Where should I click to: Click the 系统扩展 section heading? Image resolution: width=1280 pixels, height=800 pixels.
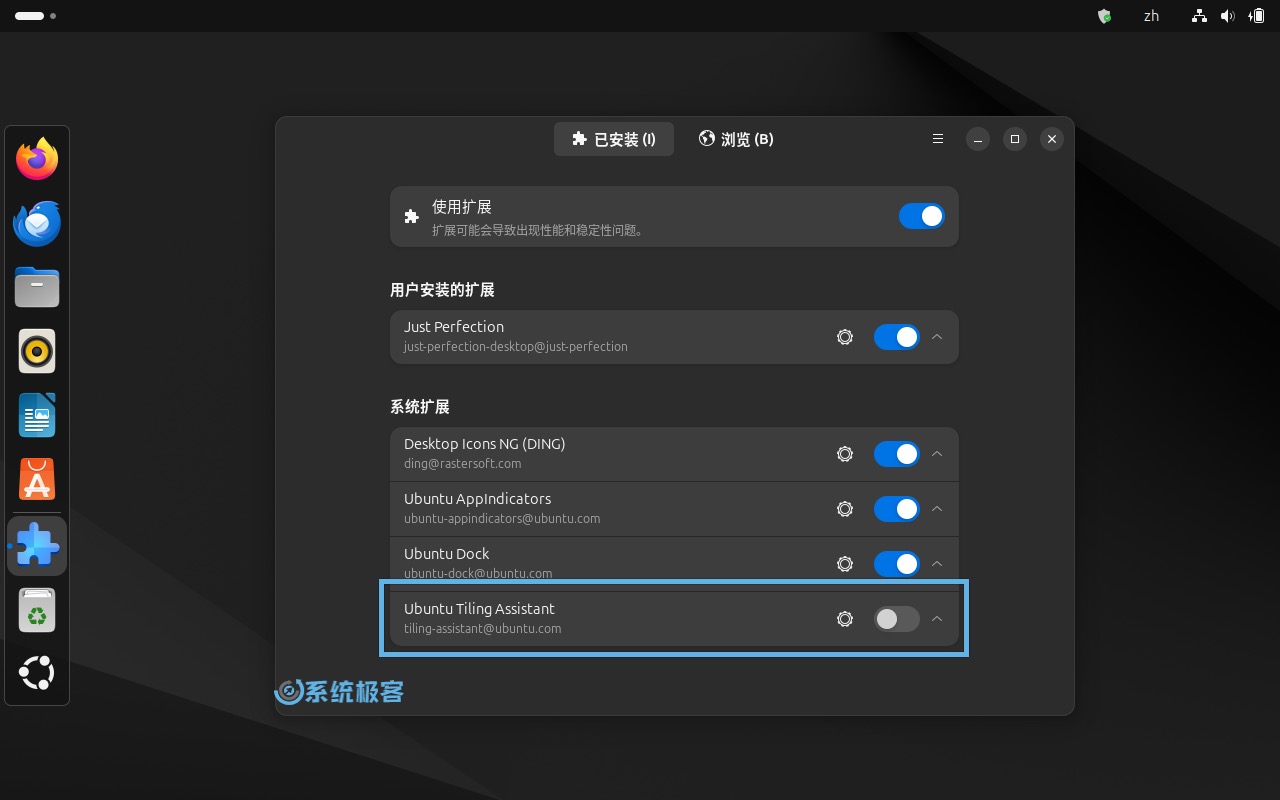[x=420, y=407]
